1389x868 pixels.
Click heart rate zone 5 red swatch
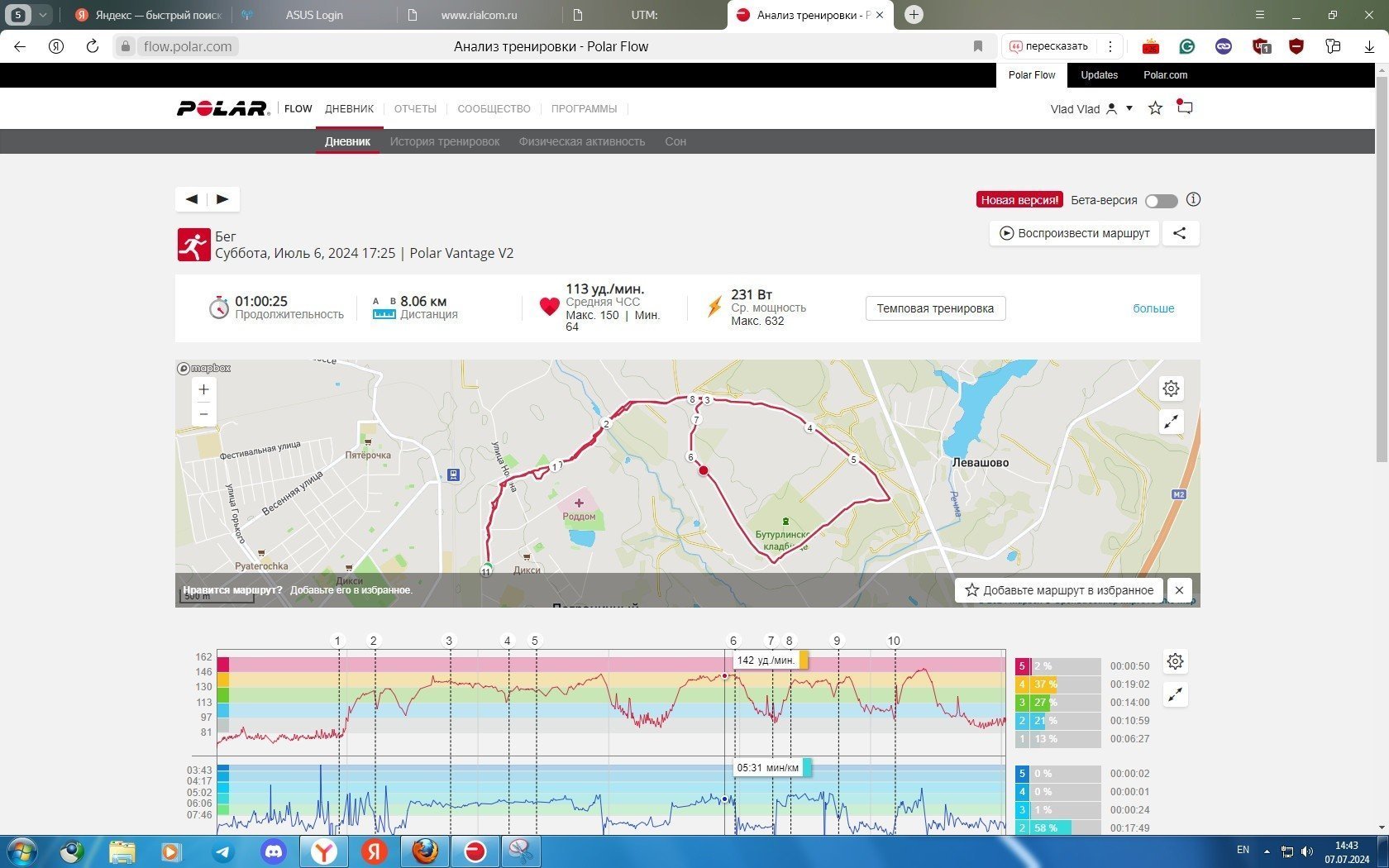(x=1022, y=666)
